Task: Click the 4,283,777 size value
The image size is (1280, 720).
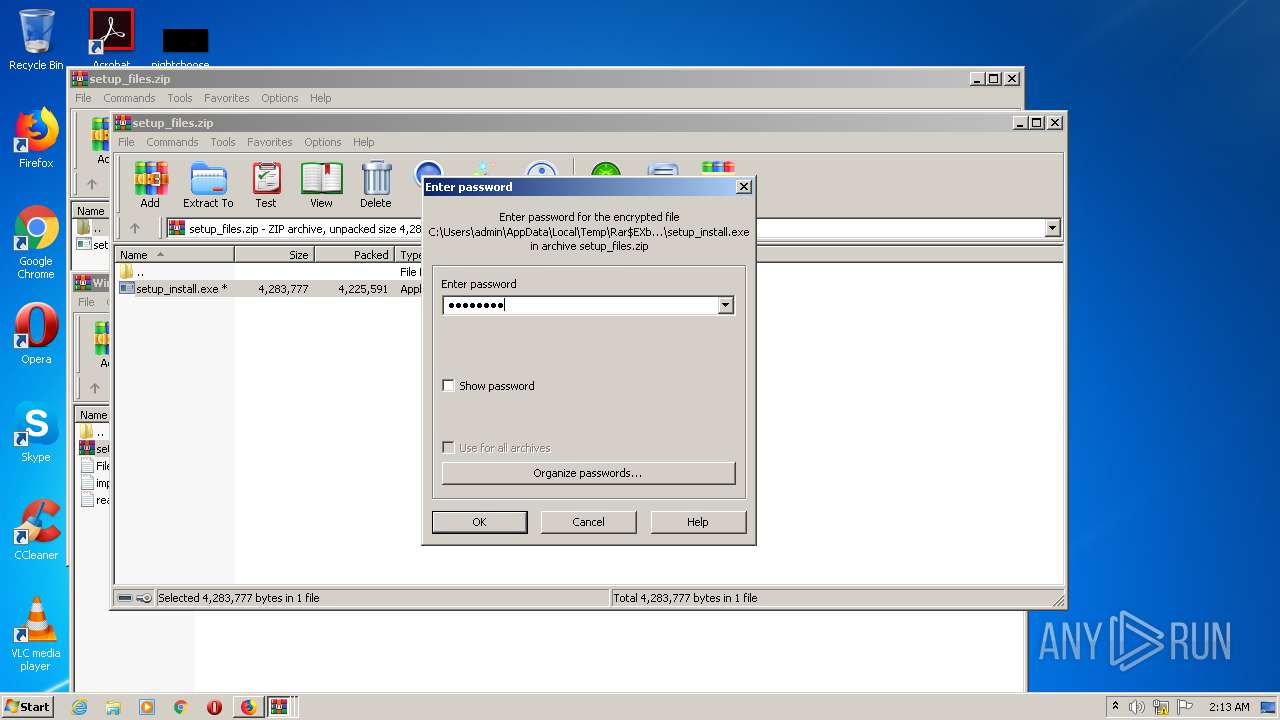Action: pos(283,289)
